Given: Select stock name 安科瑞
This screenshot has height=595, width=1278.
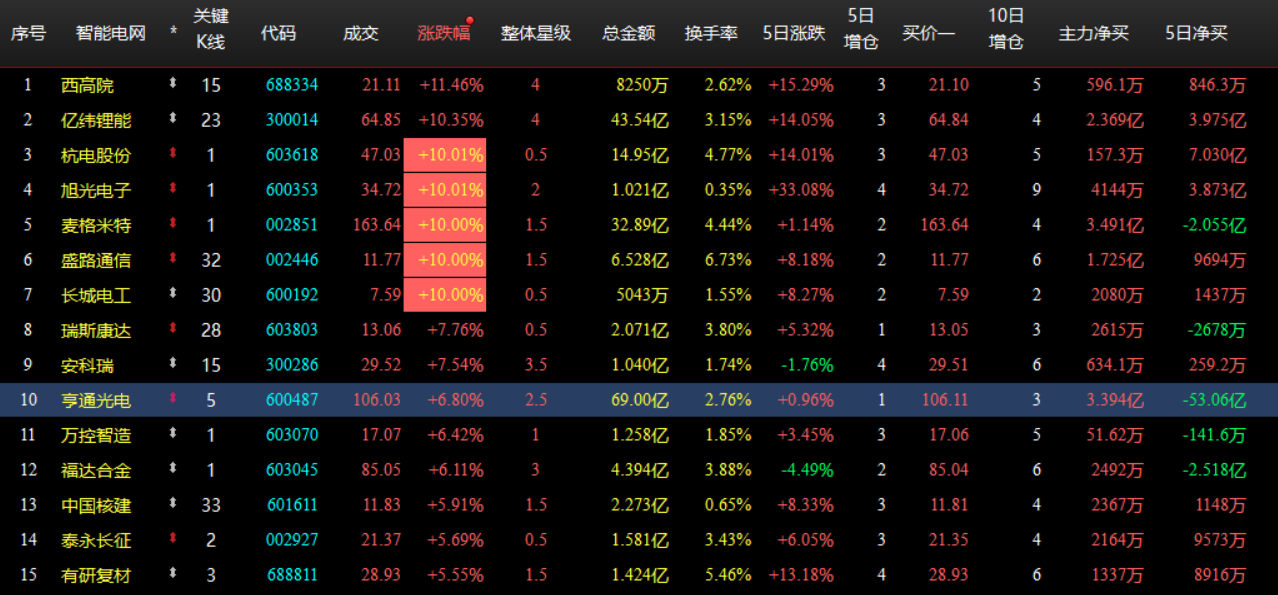Looking at the screenshot, I should pyautogui.click(x=87, y=365).
